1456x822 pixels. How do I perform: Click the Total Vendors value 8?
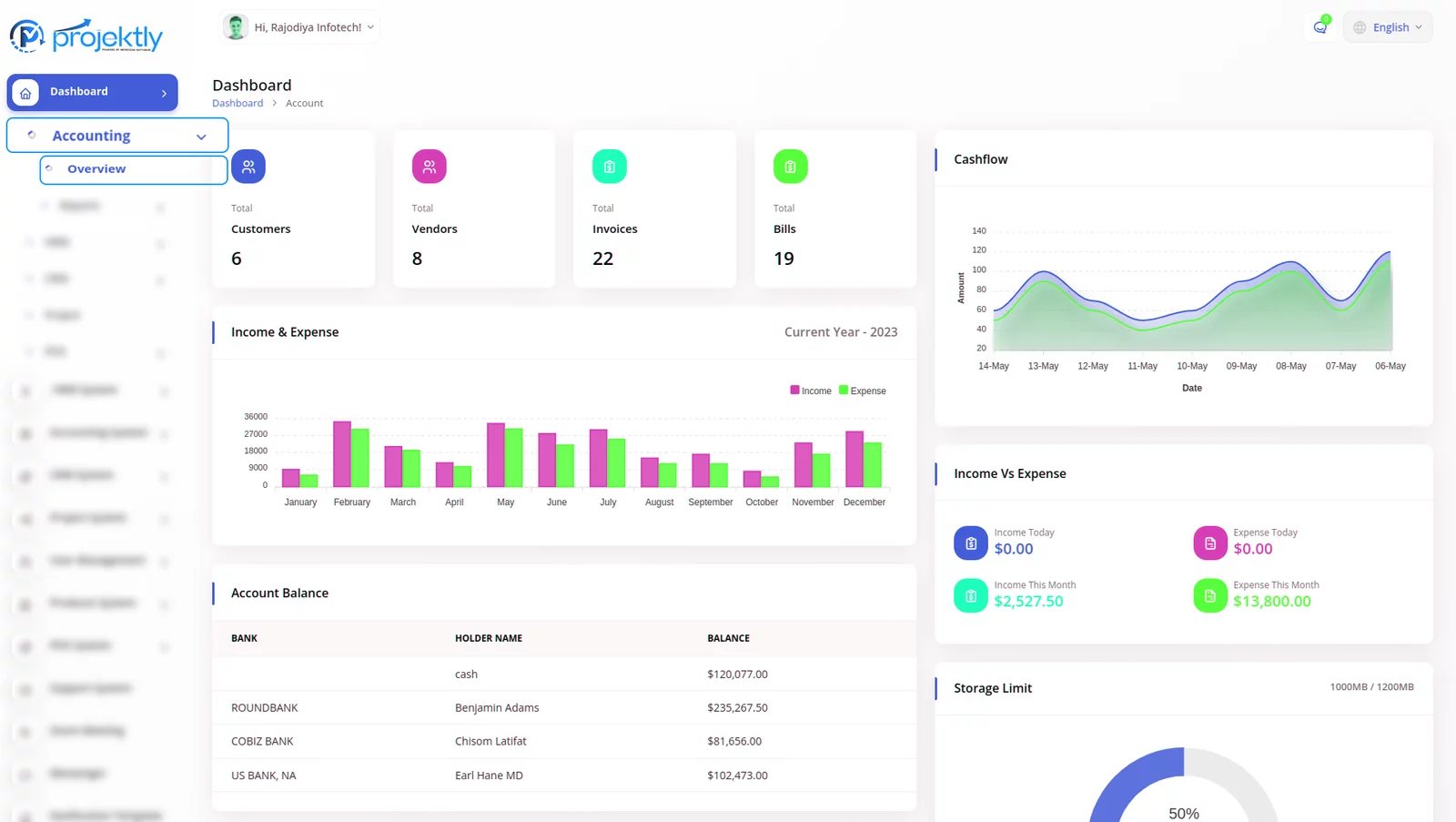tap(417, 259)
